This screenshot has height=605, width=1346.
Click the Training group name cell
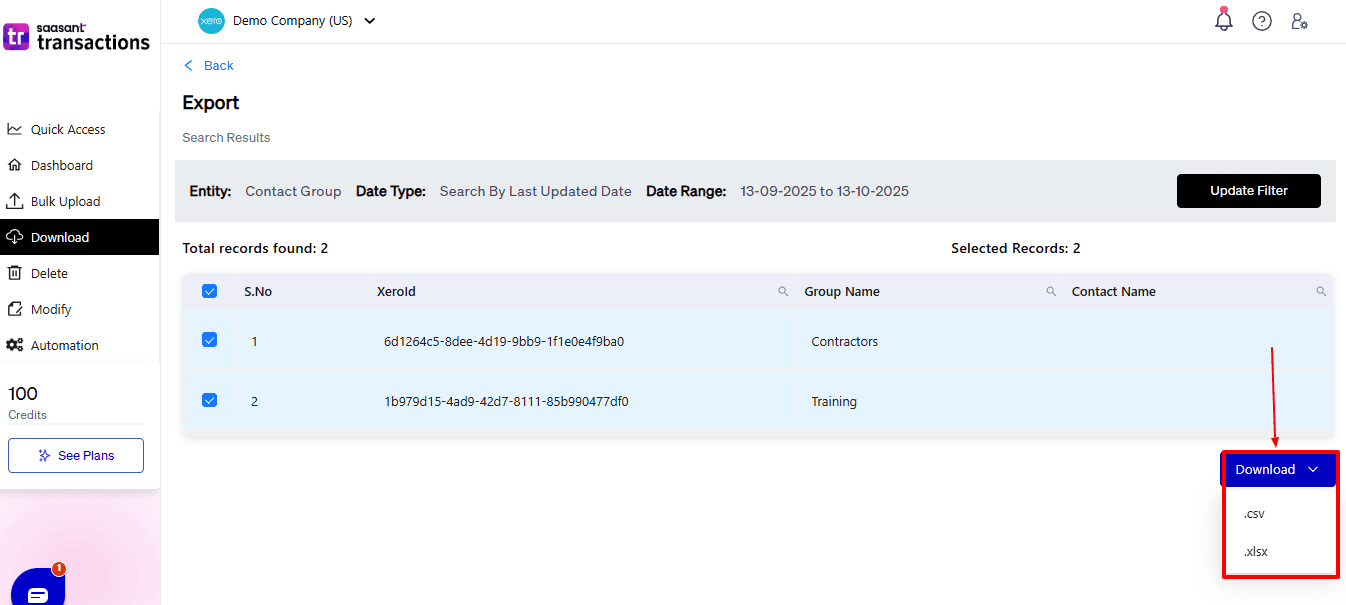pos(834,402)
